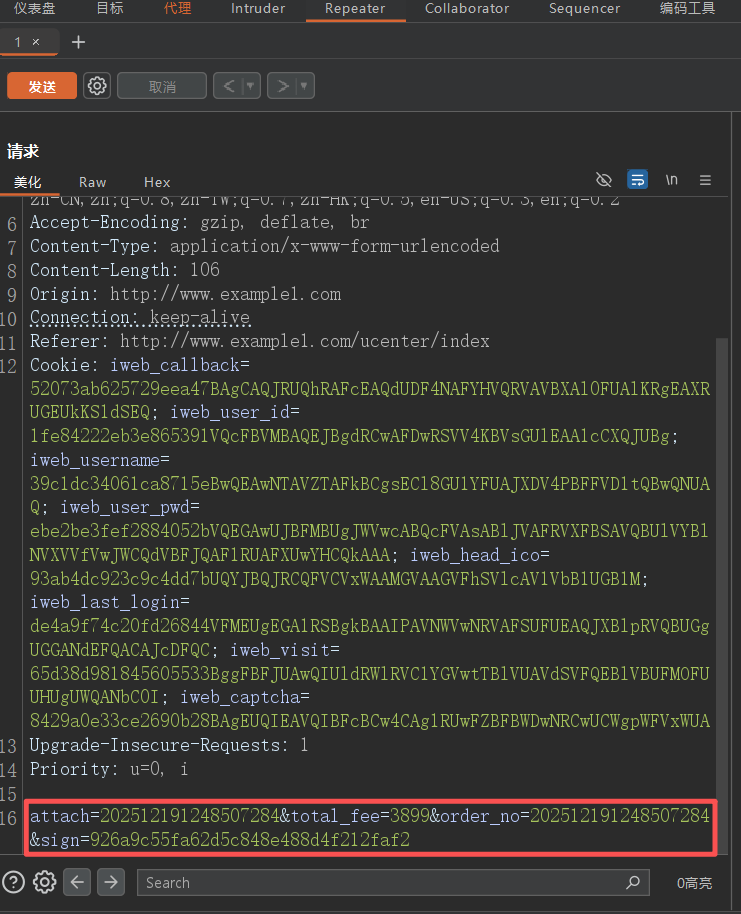Viewport: 741px width, 914px height.
Task: Toggle word wrap icon
Action: click(637, 179)
